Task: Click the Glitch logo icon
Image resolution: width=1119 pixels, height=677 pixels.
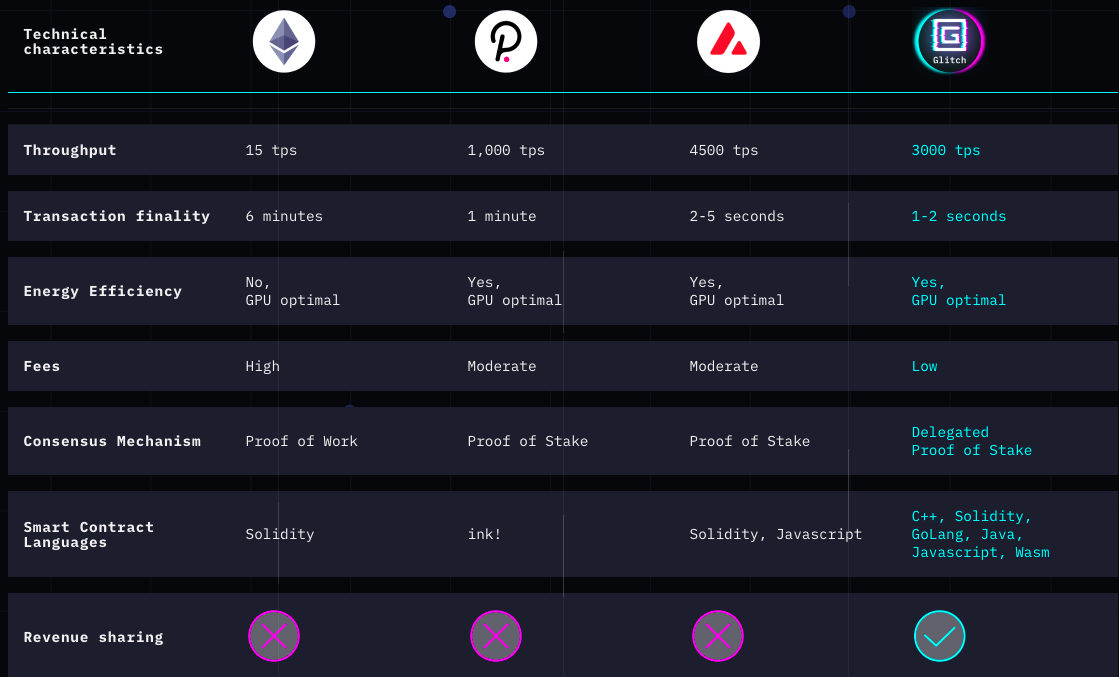Action: click(949, 41)
